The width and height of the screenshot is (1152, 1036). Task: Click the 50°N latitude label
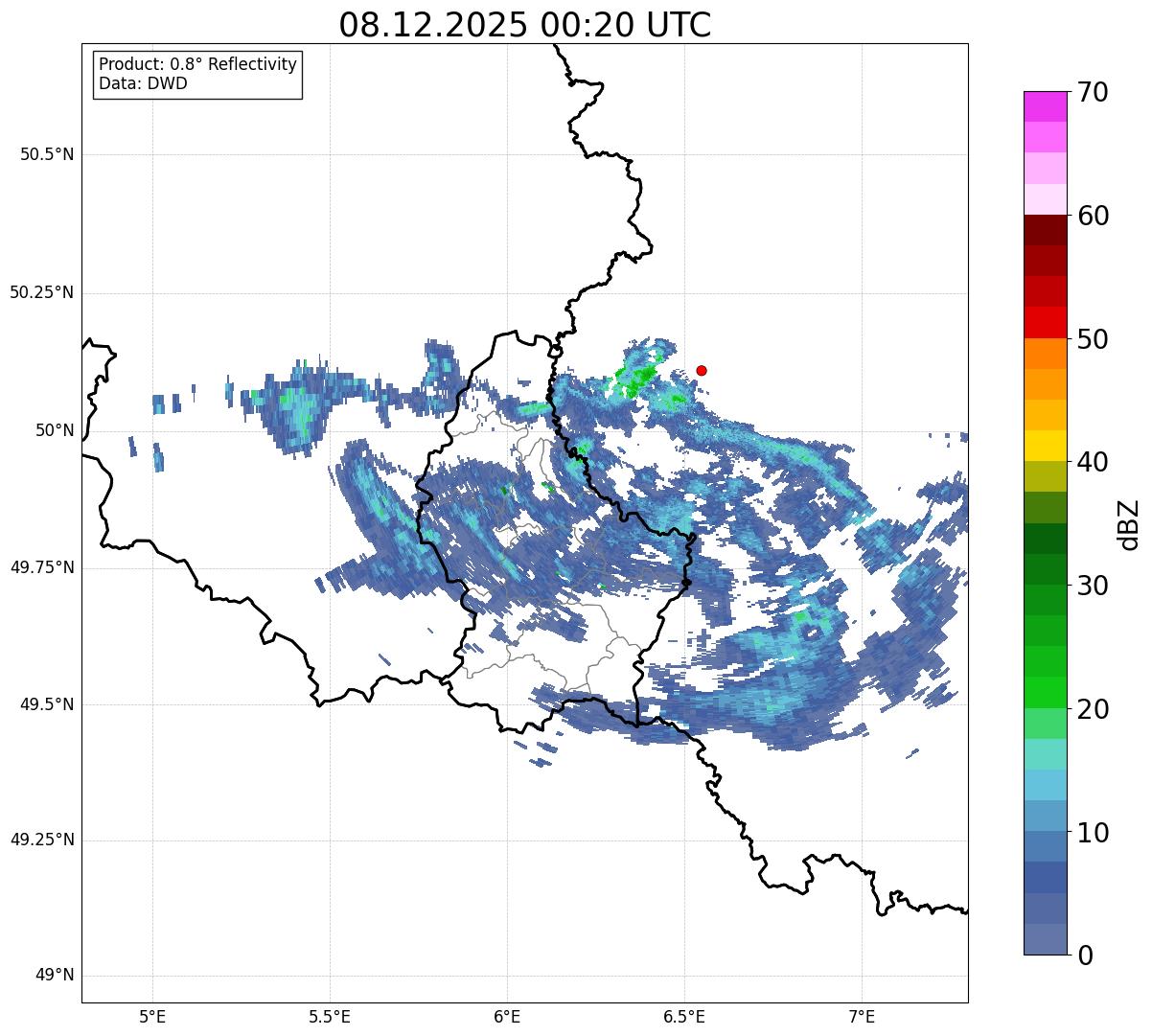click(55, 430)
